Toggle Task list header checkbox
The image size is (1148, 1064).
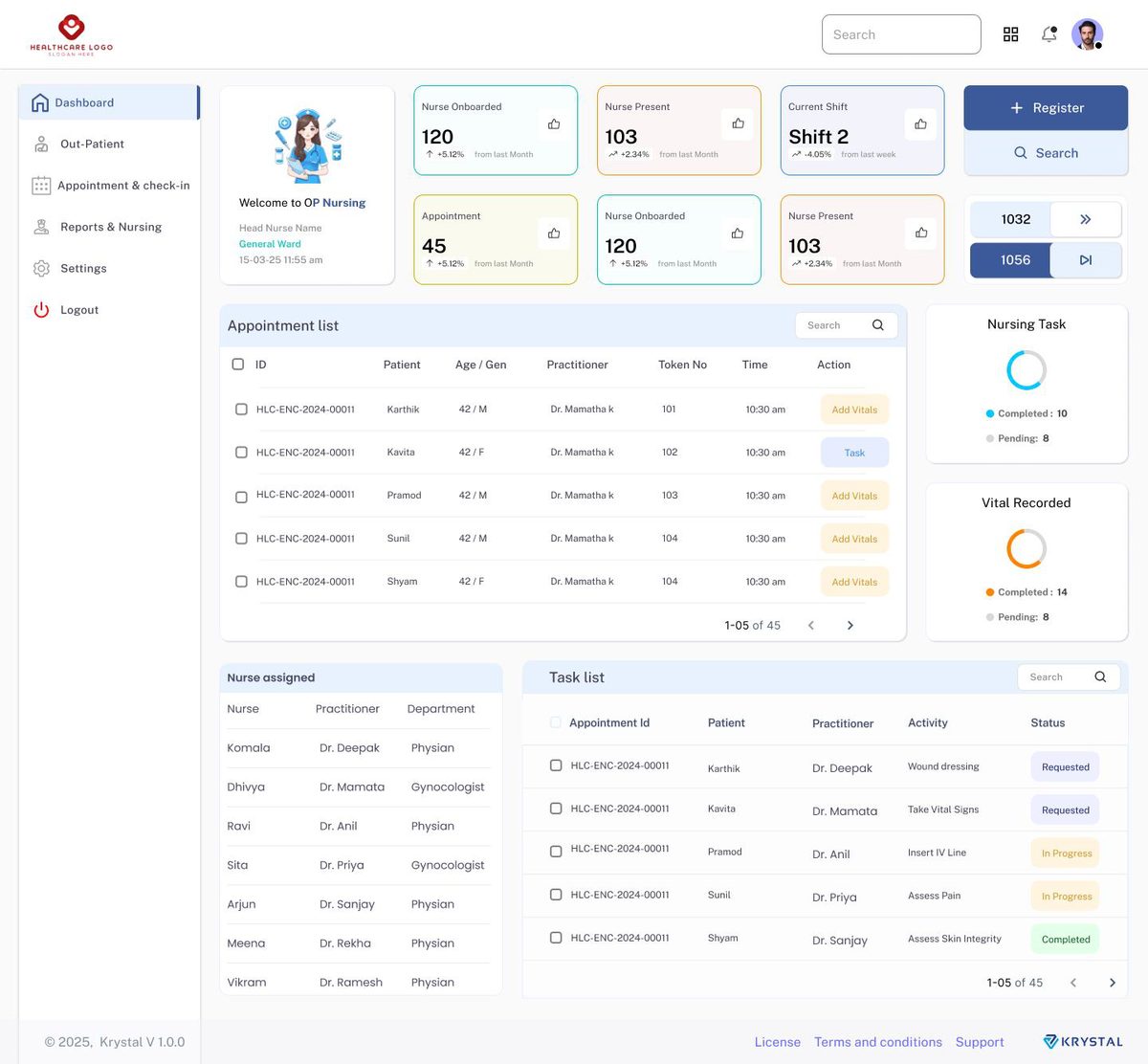pos(556,722)
